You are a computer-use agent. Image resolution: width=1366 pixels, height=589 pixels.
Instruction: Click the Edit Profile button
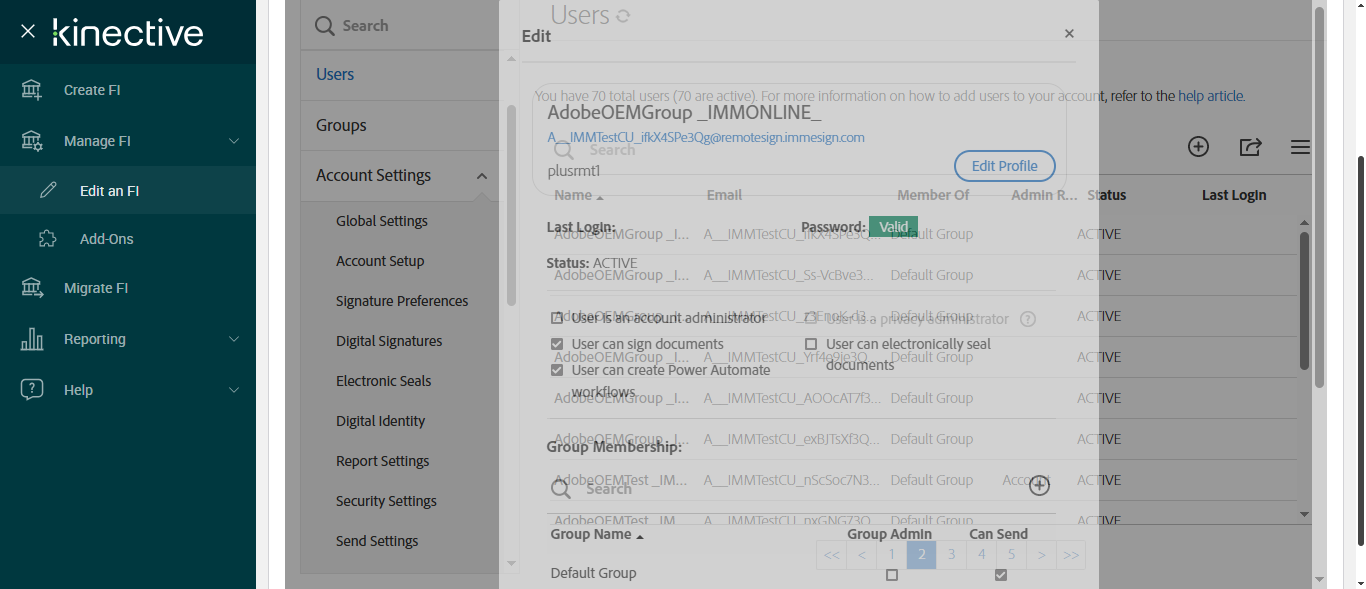tap(1005, 166)
